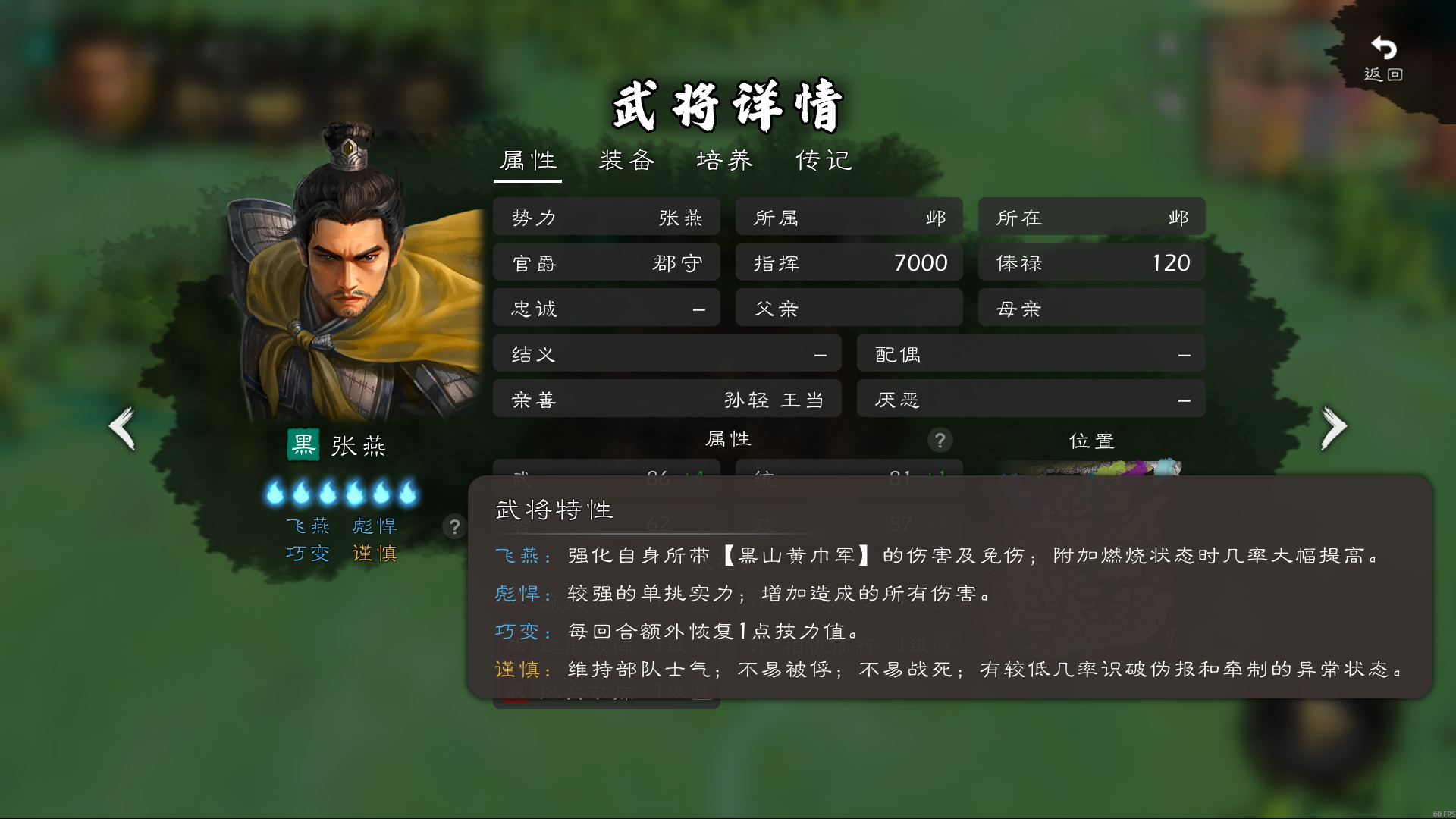
Task: Switch to the 装备 tab
Action: 627,161
